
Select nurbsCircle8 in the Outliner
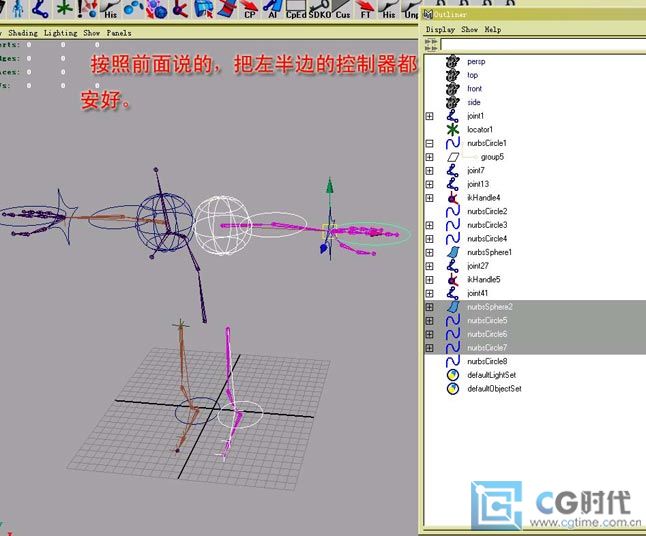(486, 361)
